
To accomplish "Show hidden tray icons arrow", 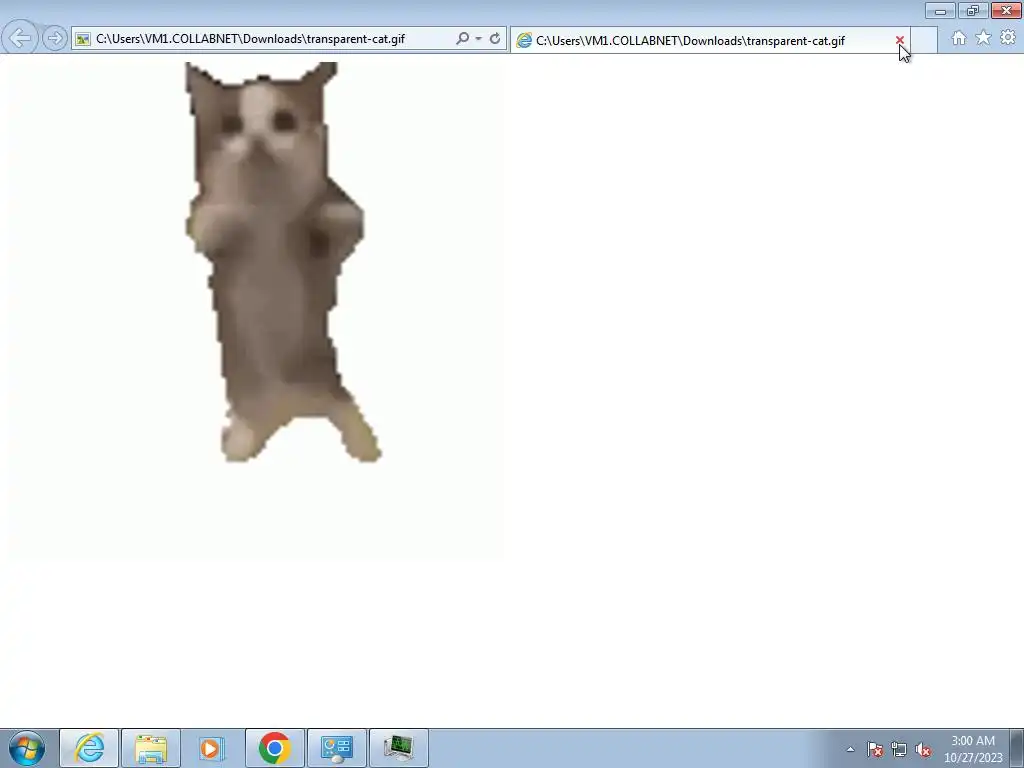I will click(850, 749).
